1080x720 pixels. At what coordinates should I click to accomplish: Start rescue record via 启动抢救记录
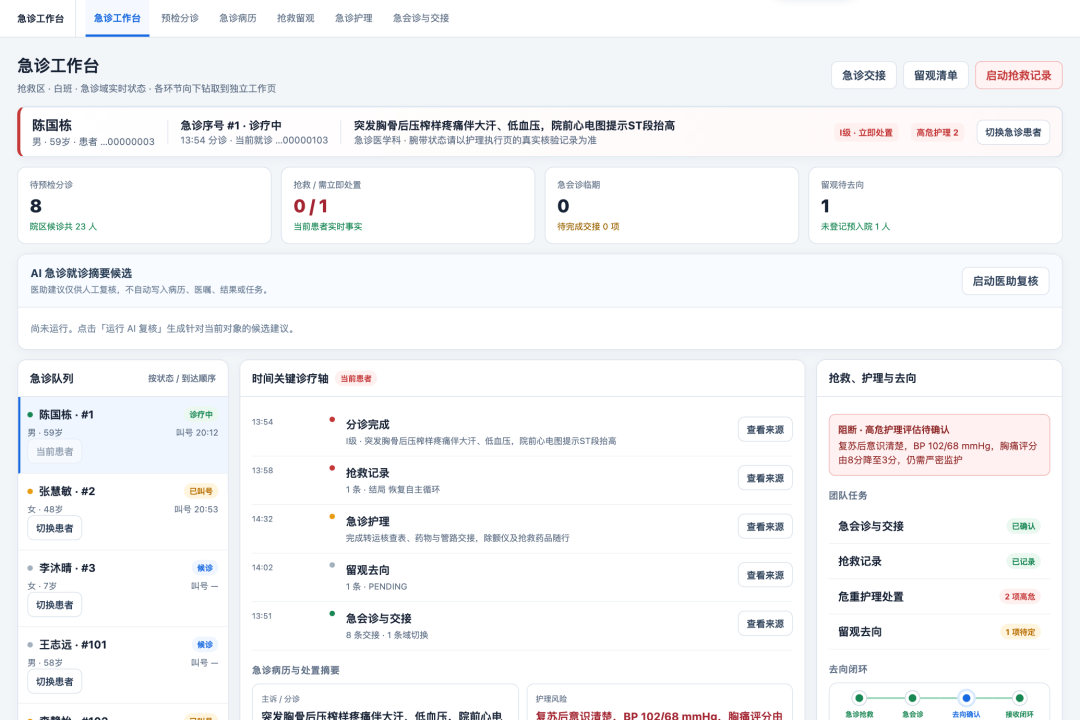(1018, 75)
